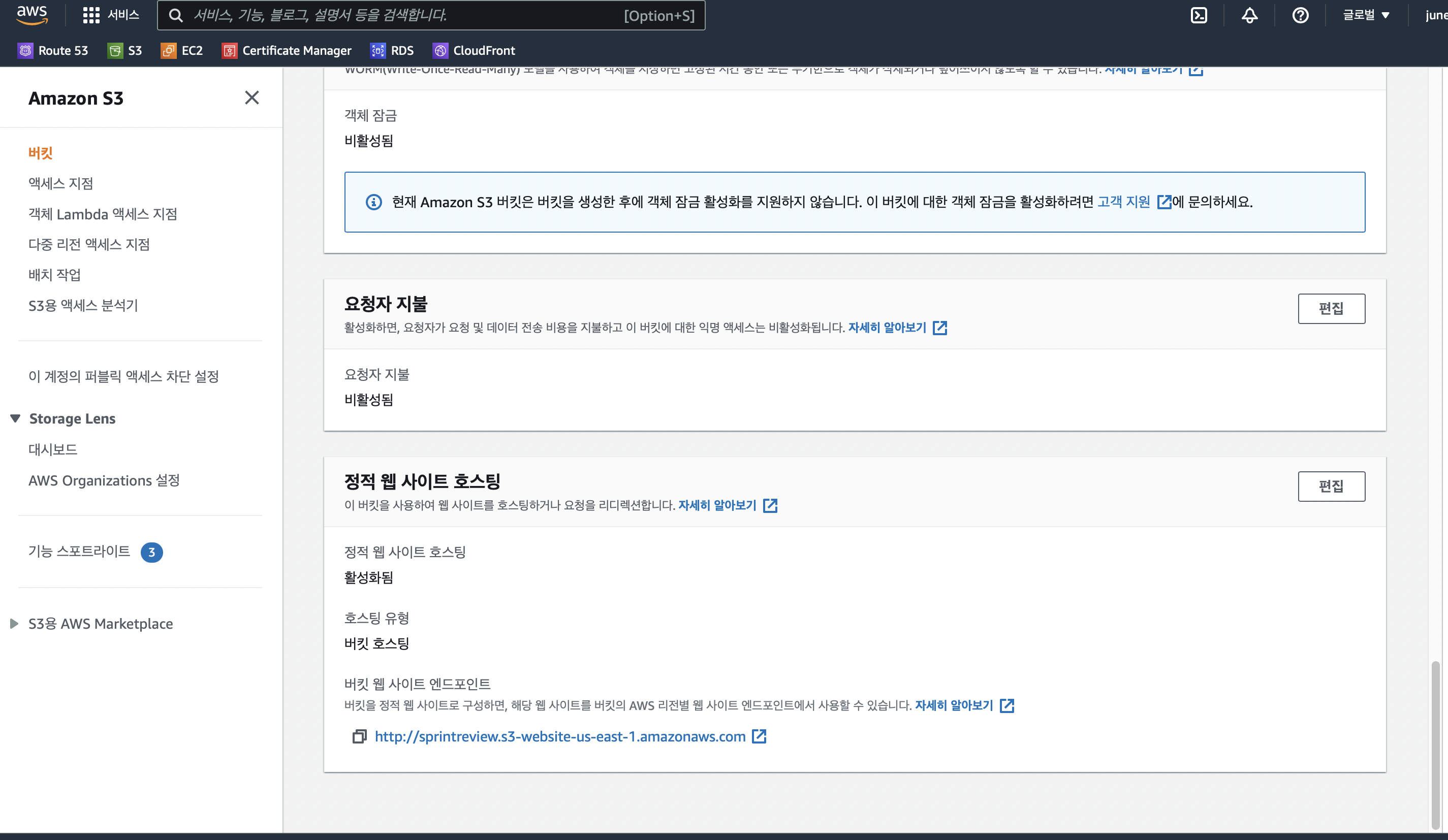Click the AWS logo home icon
The width and height of the screenshot is (1448, 840).
(x=32, y=15)
